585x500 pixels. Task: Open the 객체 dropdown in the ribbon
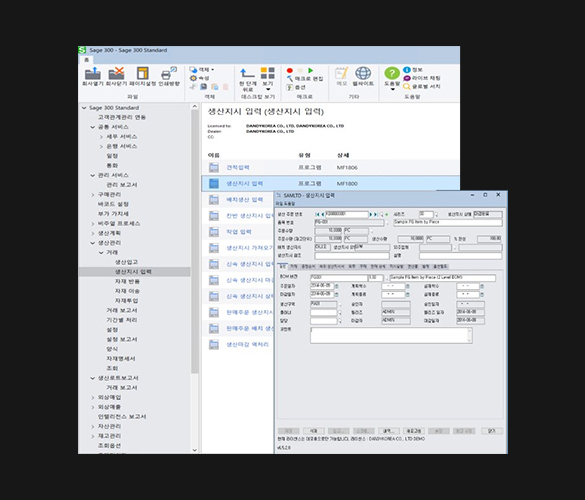click(203, 70)
